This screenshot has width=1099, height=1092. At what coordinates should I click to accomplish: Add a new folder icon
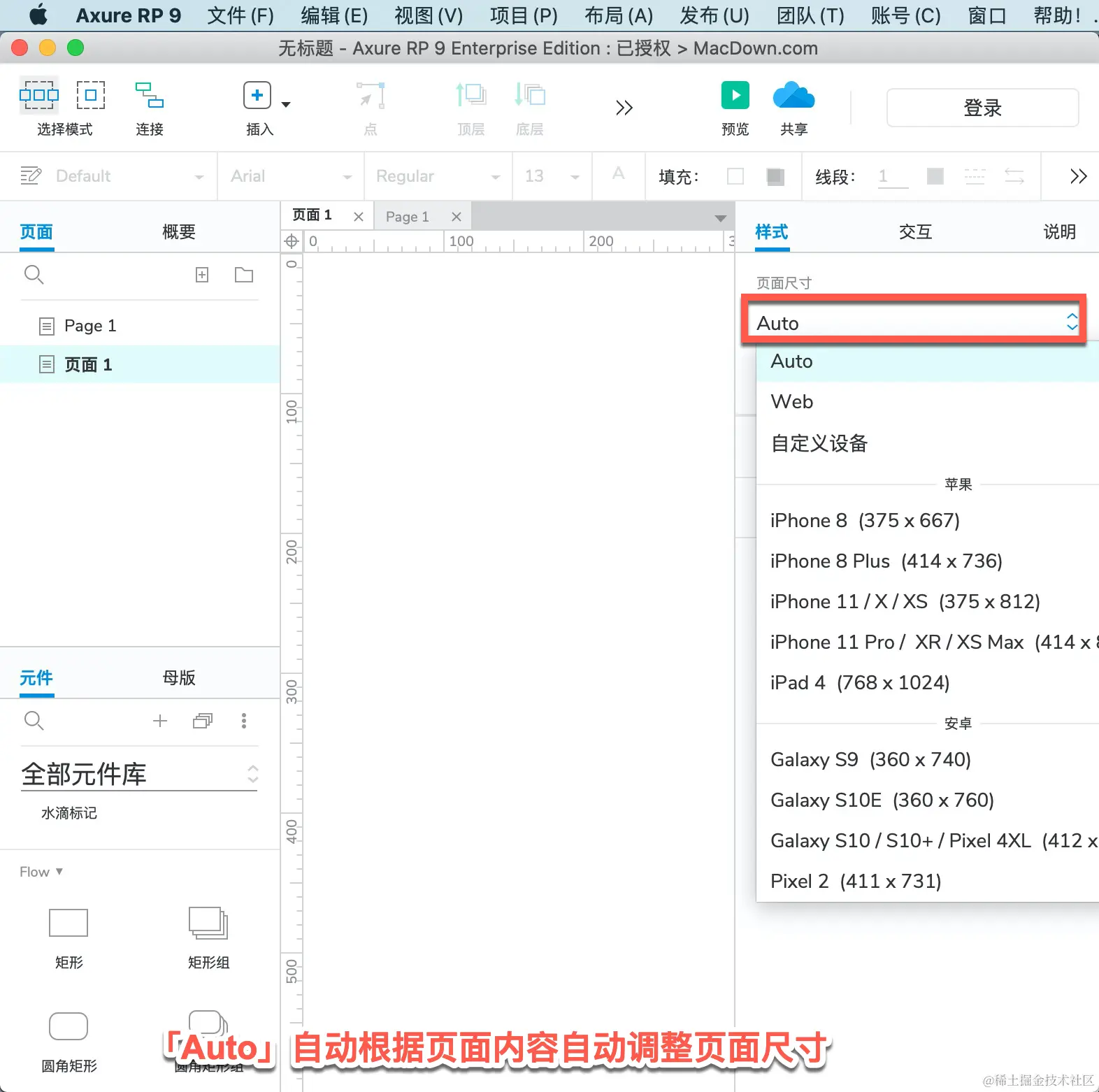(x=244, y=275)
